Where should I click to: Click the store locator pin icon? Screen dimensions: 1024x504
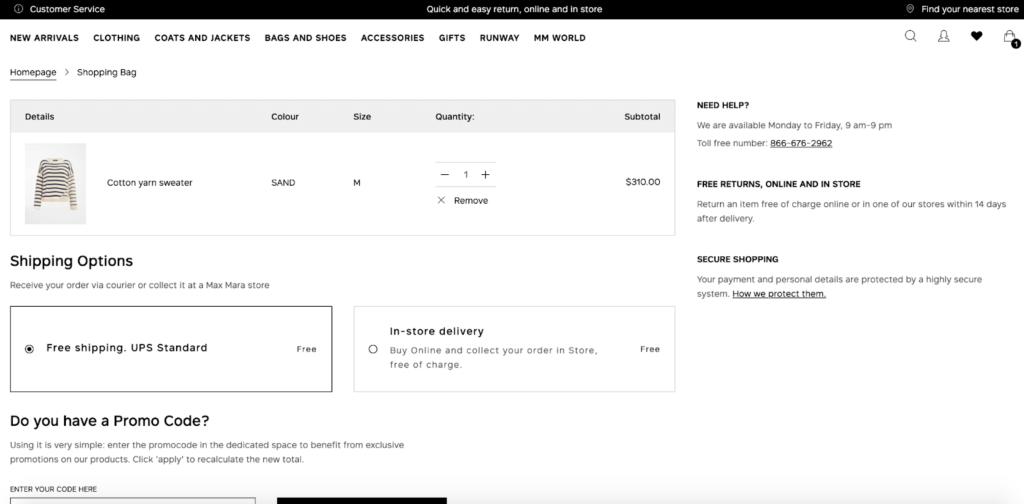(910, 9)
